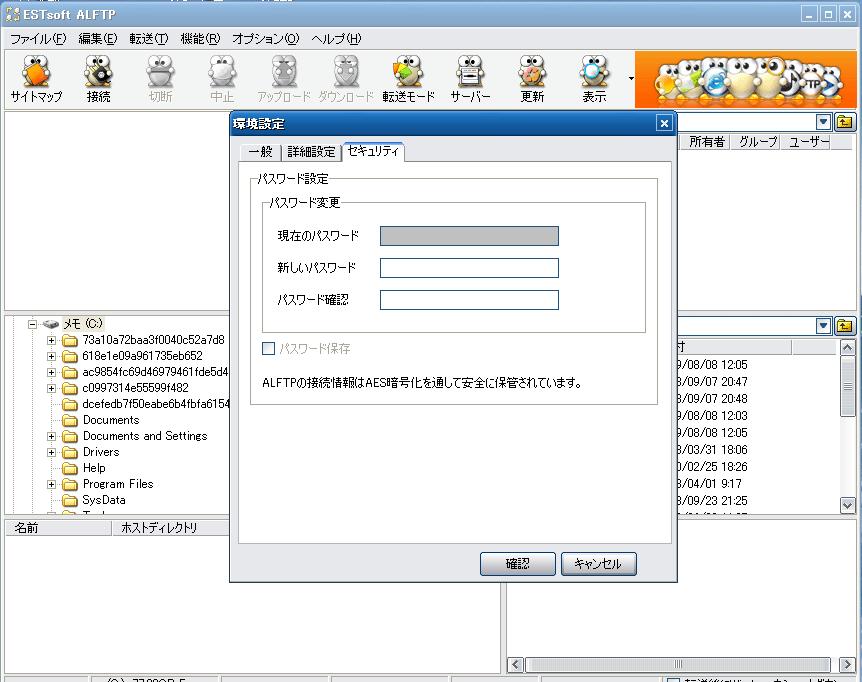Go up a folder in local pane

(x=844, y=326)
